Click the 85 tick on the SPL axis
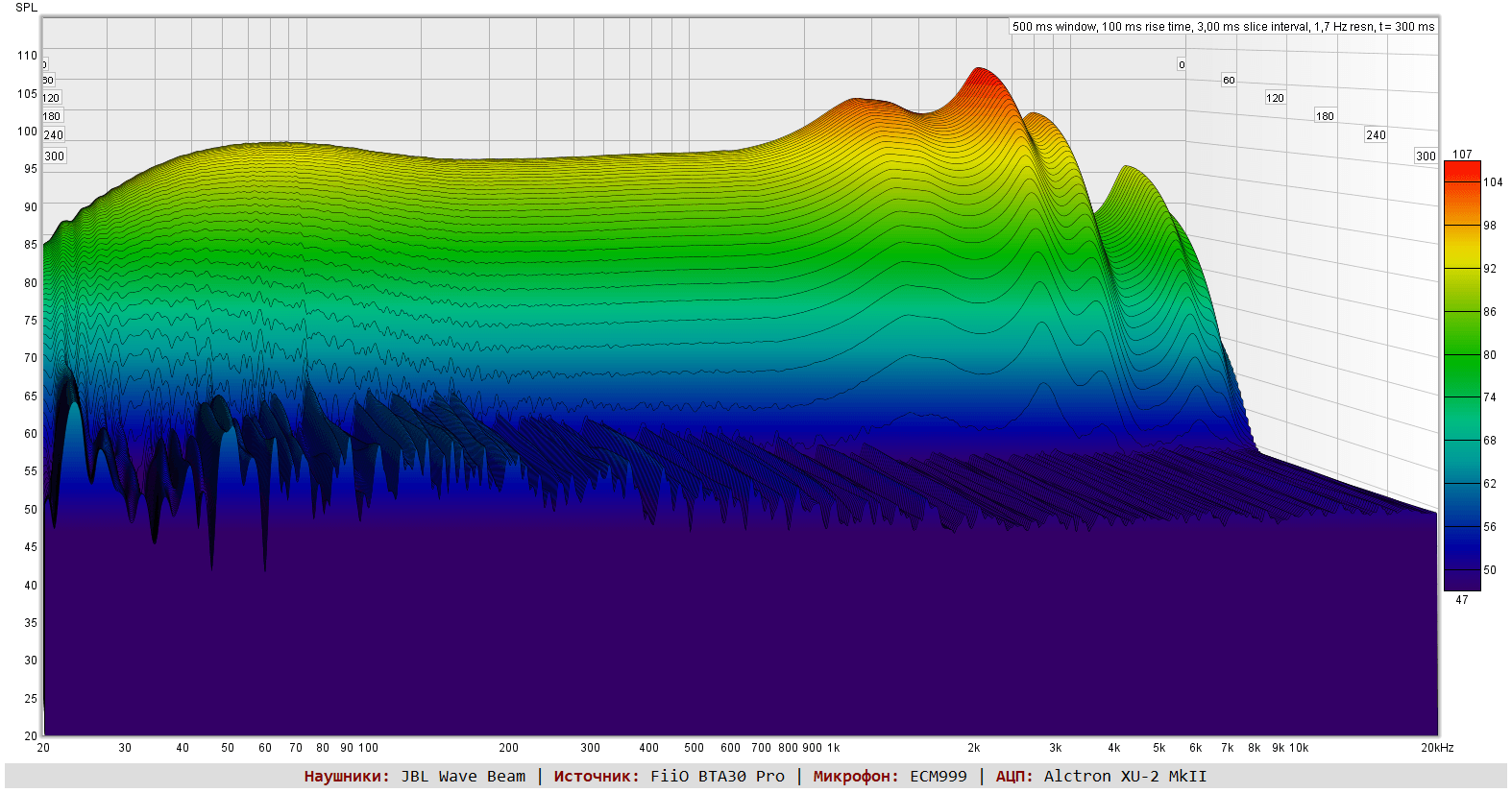1512x793 pixels. pos(31,245)
